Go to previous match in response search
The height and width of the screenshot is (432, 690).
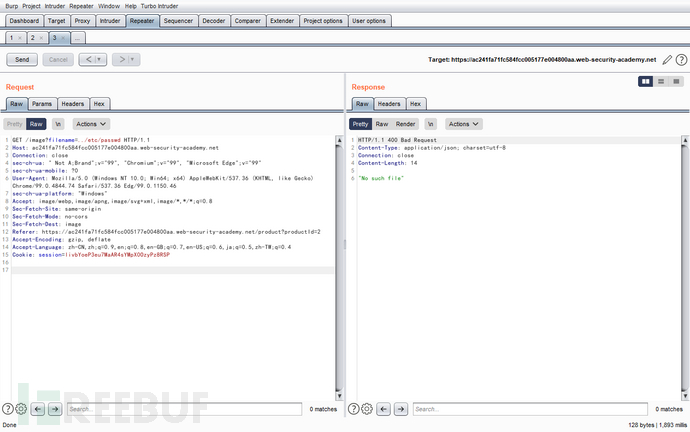pyautogui.click(x=384, y=409)
